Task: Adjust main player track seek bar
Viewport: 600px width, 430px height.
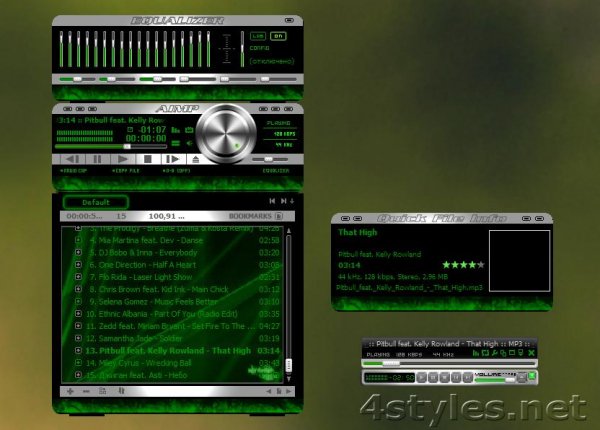Action: point(111,146)
